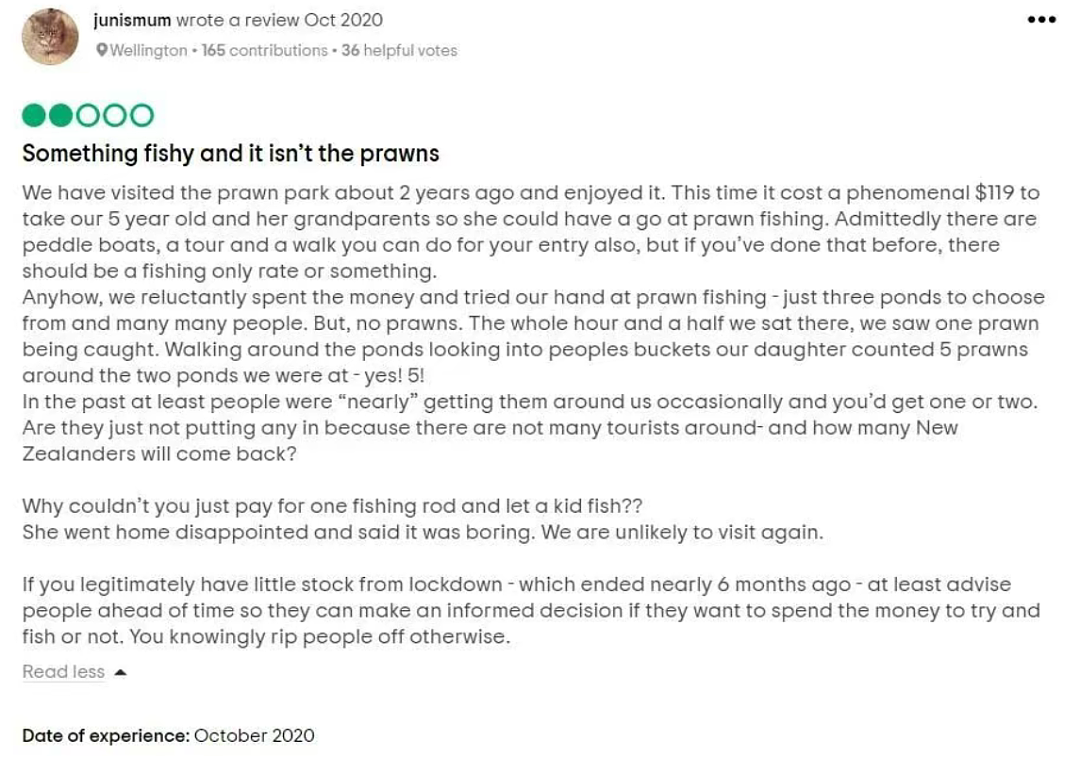Open the junismum username profile link
The image size is (1080, 774).
pos(132,20)
